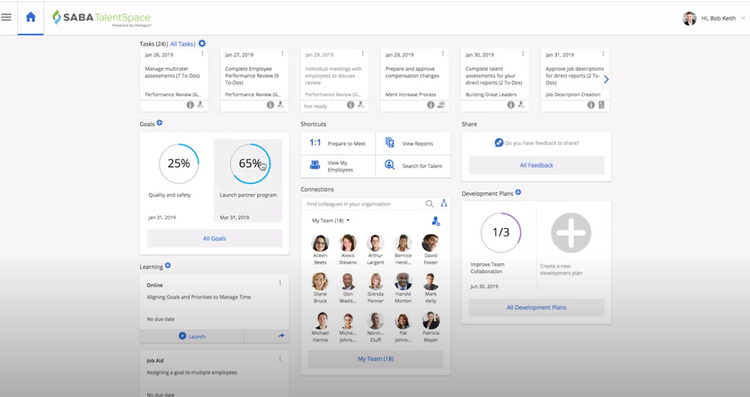Click the All Development Plans button
The width and height of the screenshot is (750, 397).
pos(536,308)
